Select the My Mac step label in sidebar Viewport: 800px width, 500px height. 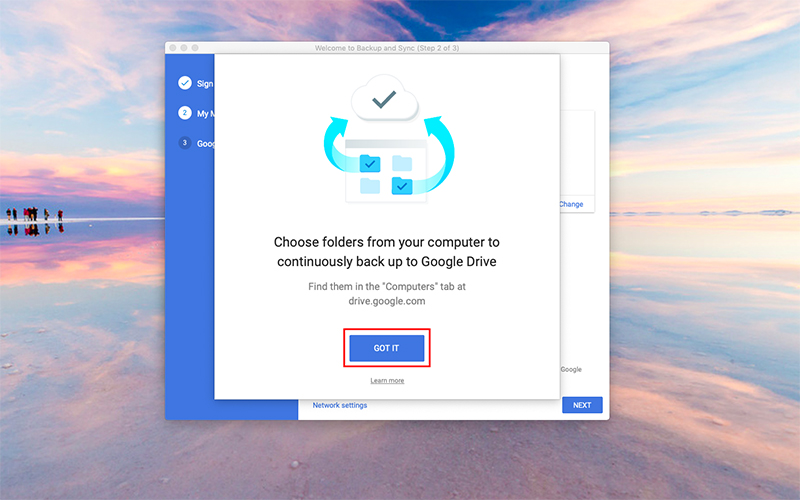point(205,114)
